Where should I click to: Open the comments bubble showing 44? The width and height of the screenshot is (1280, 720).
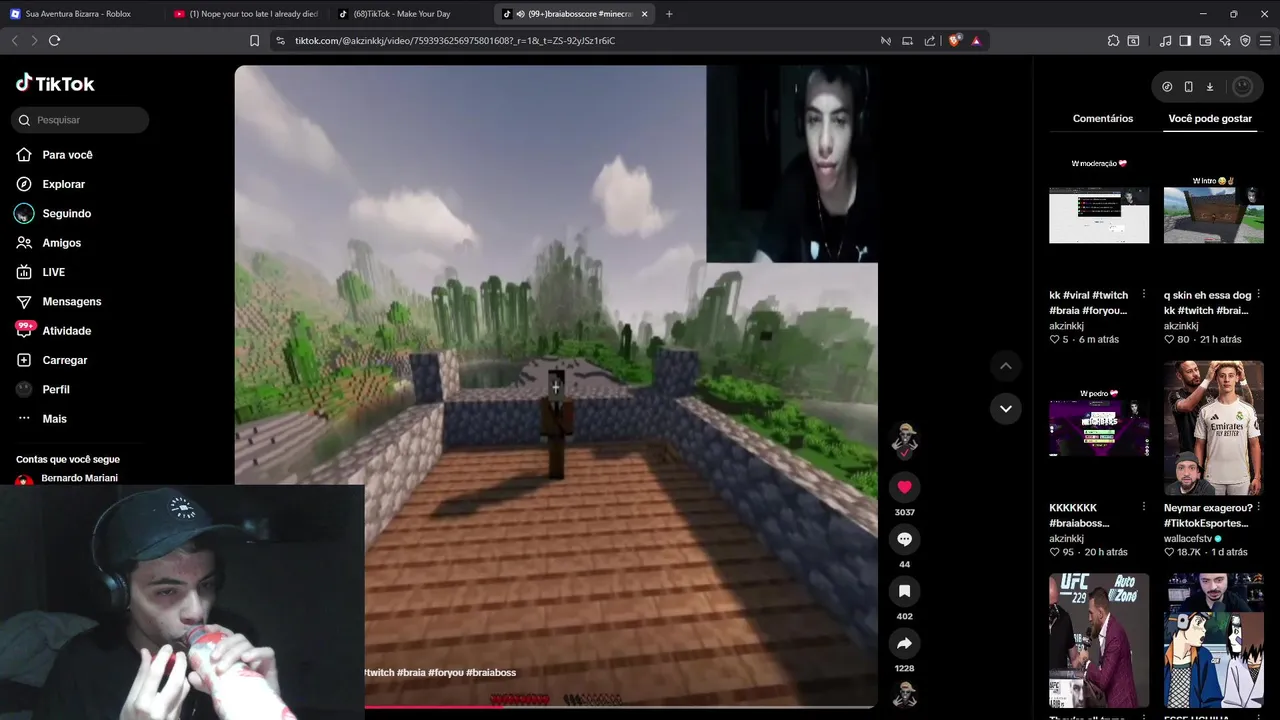pos(904,539)
